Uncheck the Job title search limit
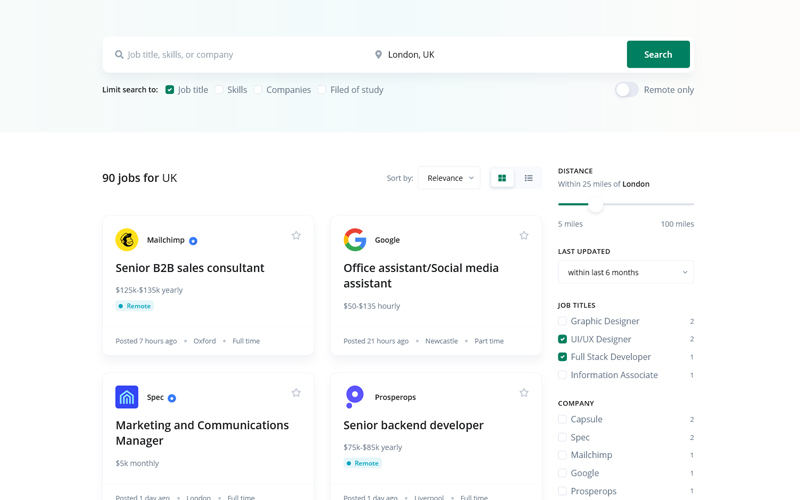This screenshot has width=800, height=500. pos(170,90)
